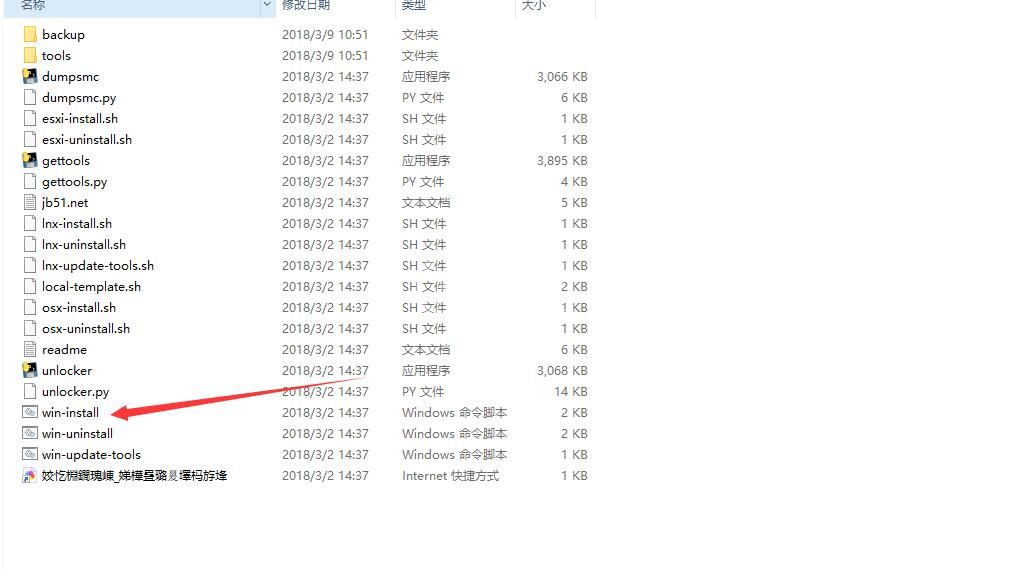The image size is (1022, 570).
Task: Click the gettools file name
Action: (66, 161)
